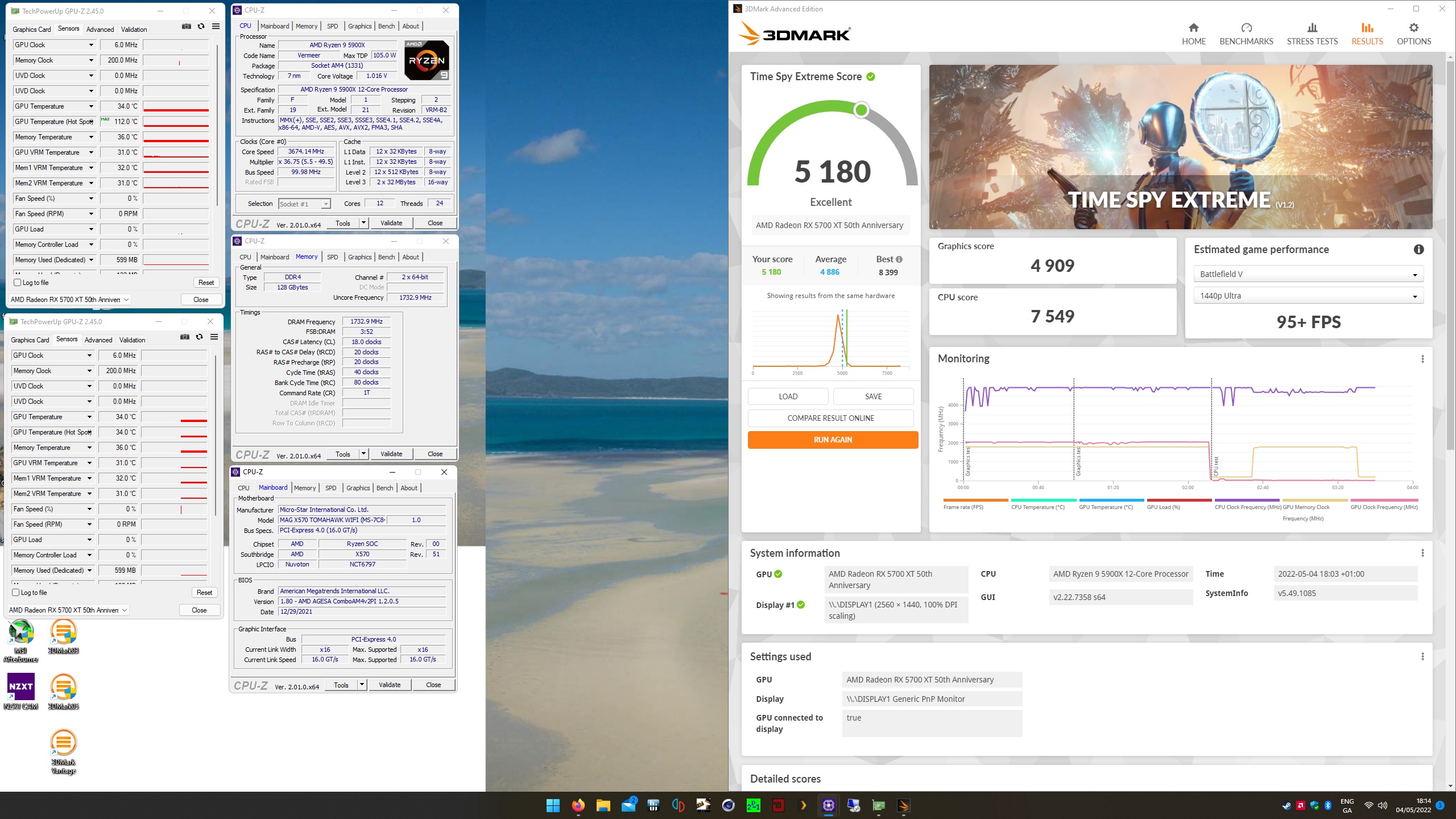Open Battlefield V game dropdown
The image size is (1456, 819).
(x=1308, y=274)
